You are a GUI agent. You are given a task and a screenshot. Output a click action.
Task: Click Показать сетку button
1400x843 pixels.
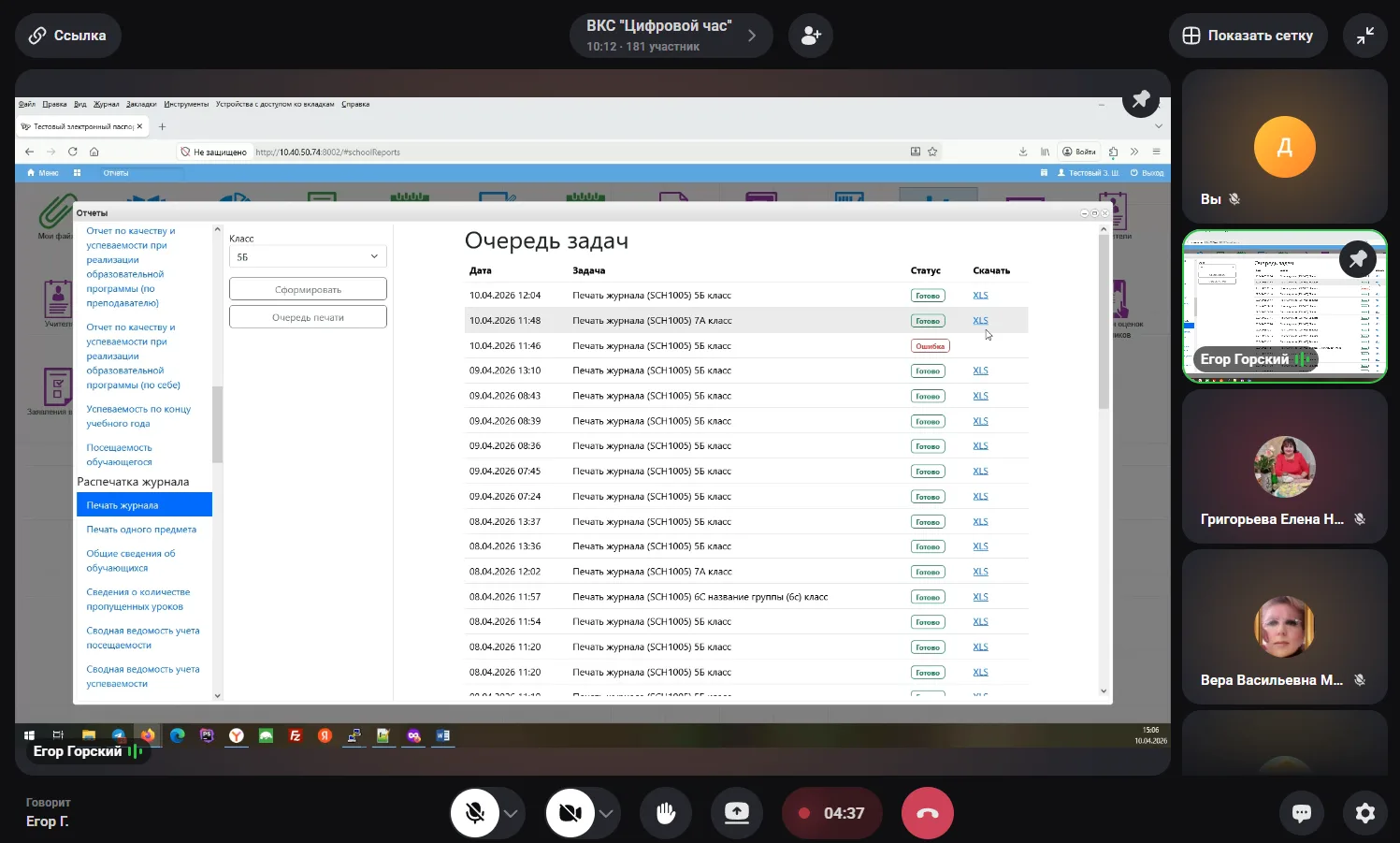pos(1248,36)
